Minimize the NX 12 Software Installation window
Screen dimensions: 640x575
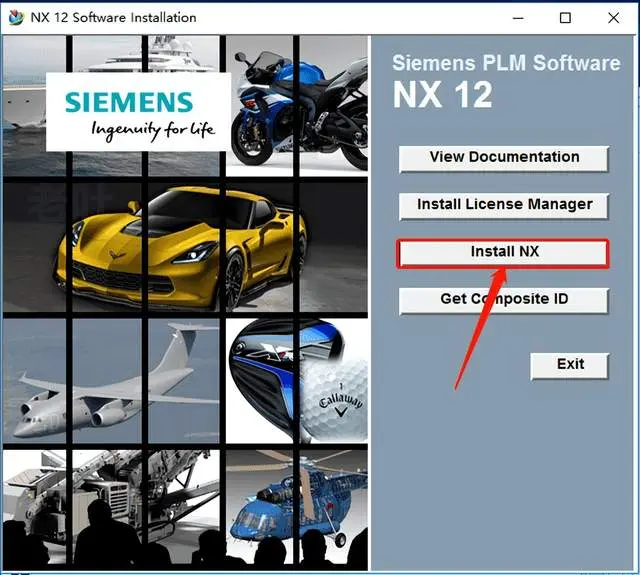(518, 18)
